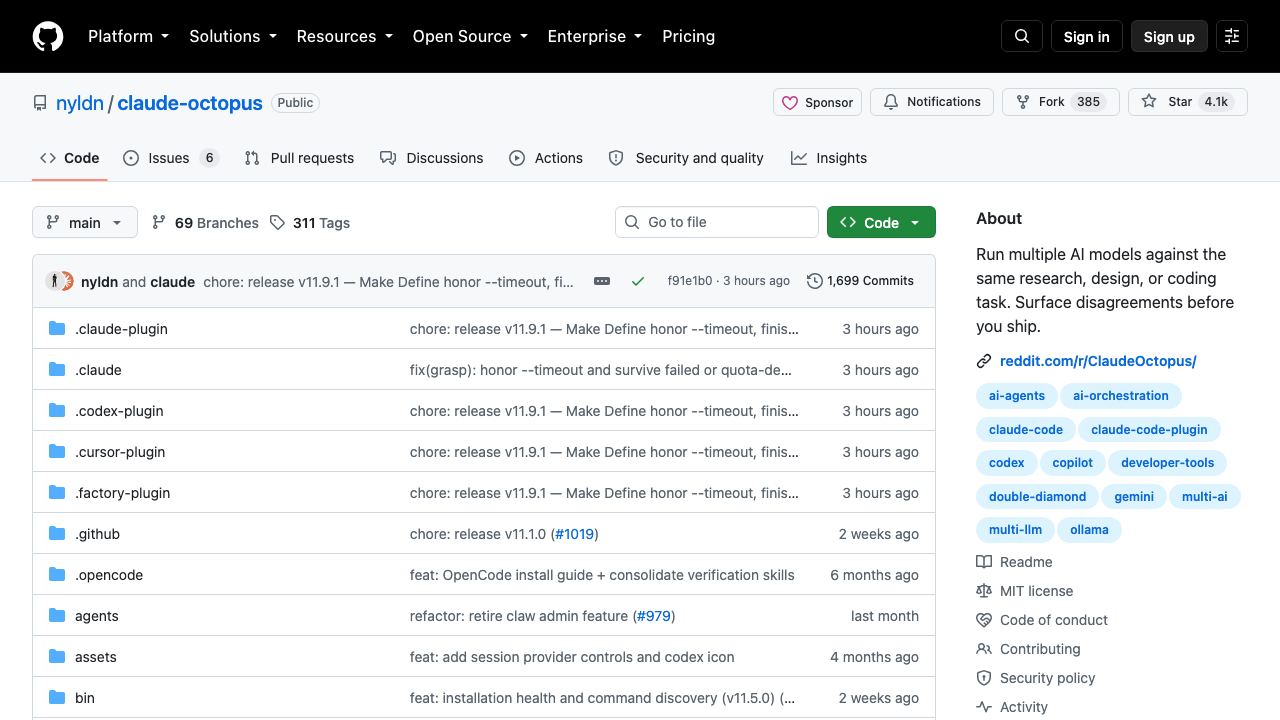The image size is (1280, 720).
Task: Open commit hash f91e1b0
Action: (x=690, y=281)
